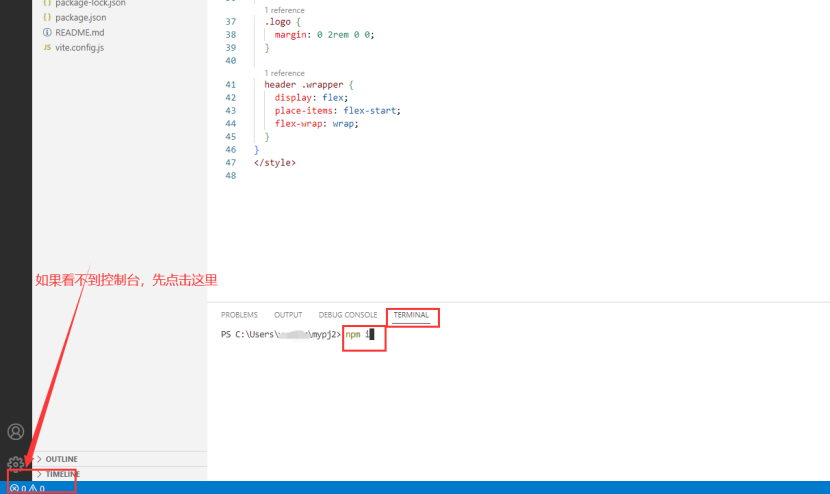830x494 pixels.
Task: Click the closing </style> tag
Action: (x=275, y=163)
